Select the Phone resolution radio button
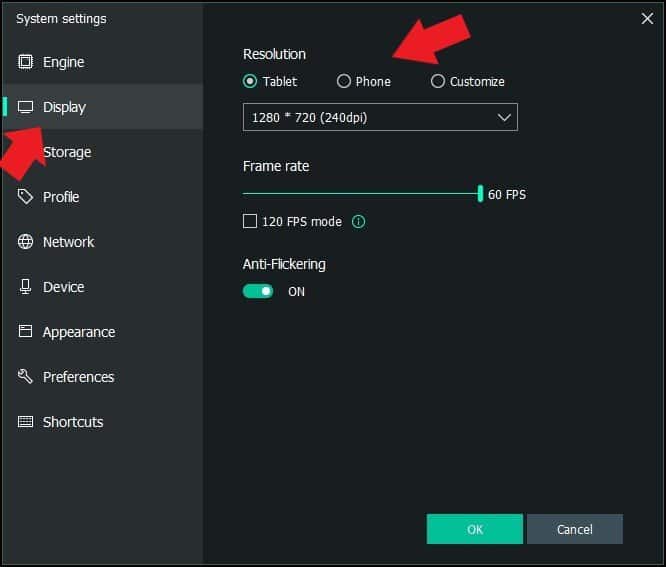The image size is (666, 567). click(344, 82)
